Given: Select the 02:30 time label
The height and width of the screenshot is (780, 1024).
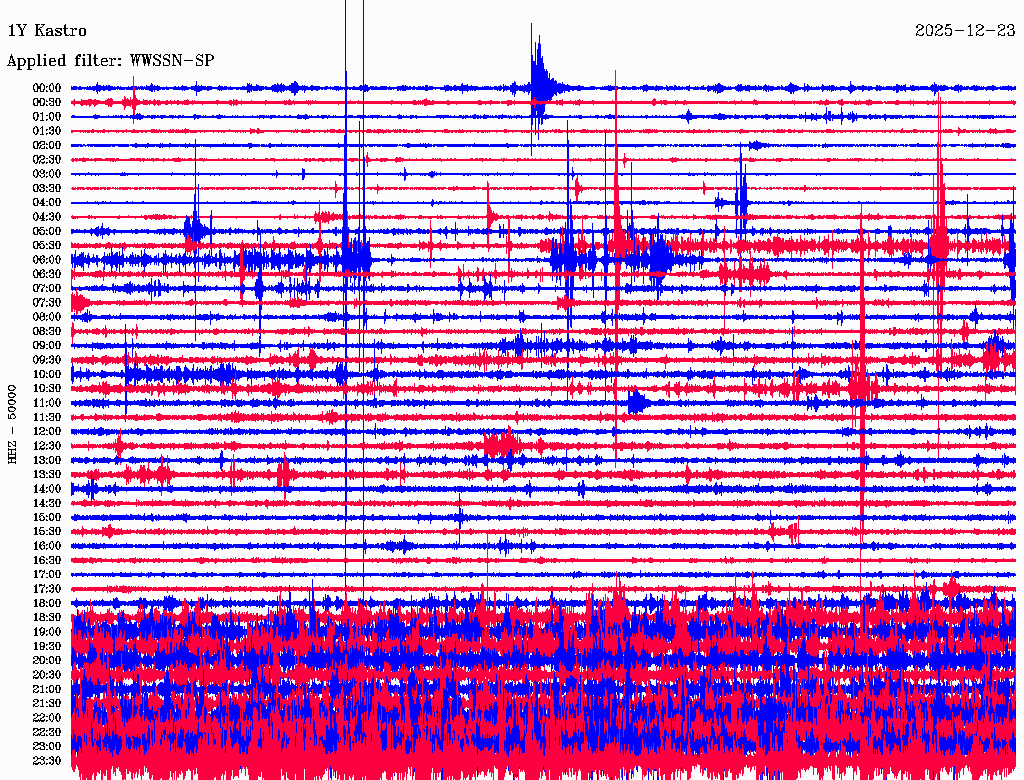Looking at the screenshot, I should point(47,159).
